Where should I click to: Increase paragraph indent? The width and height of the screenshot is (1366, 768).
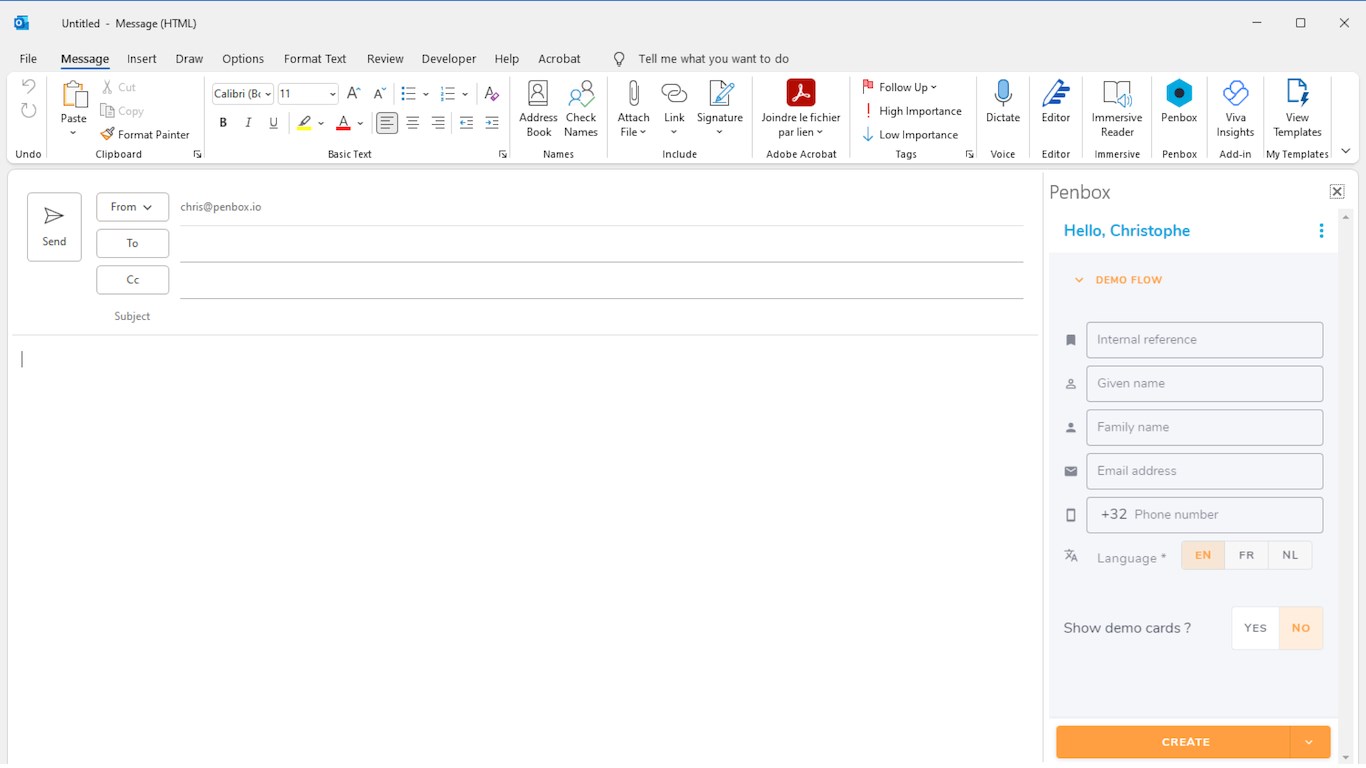[x=491, y=123]
